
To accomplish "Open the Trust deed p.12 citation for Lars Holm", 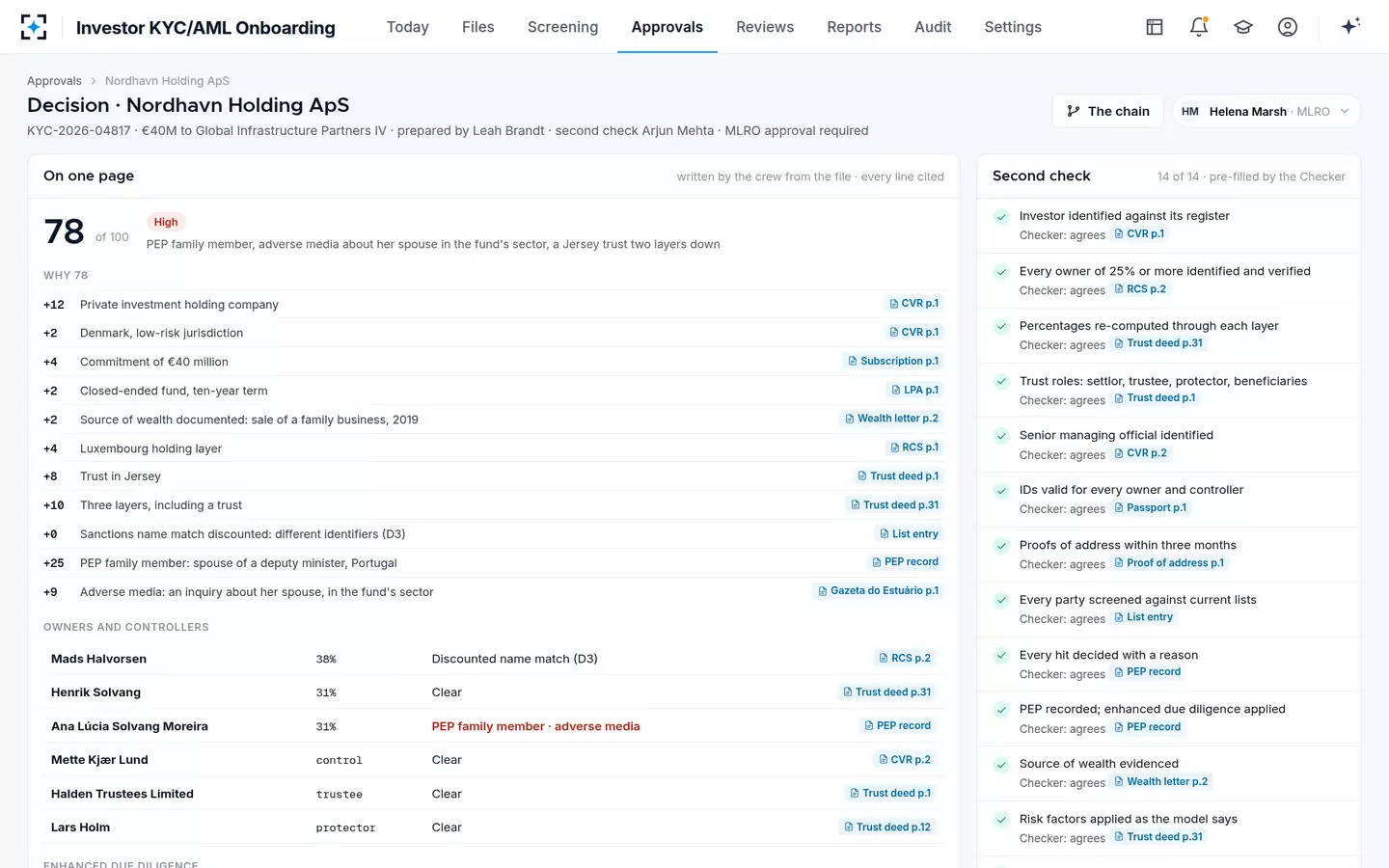I will click(887, 827).
